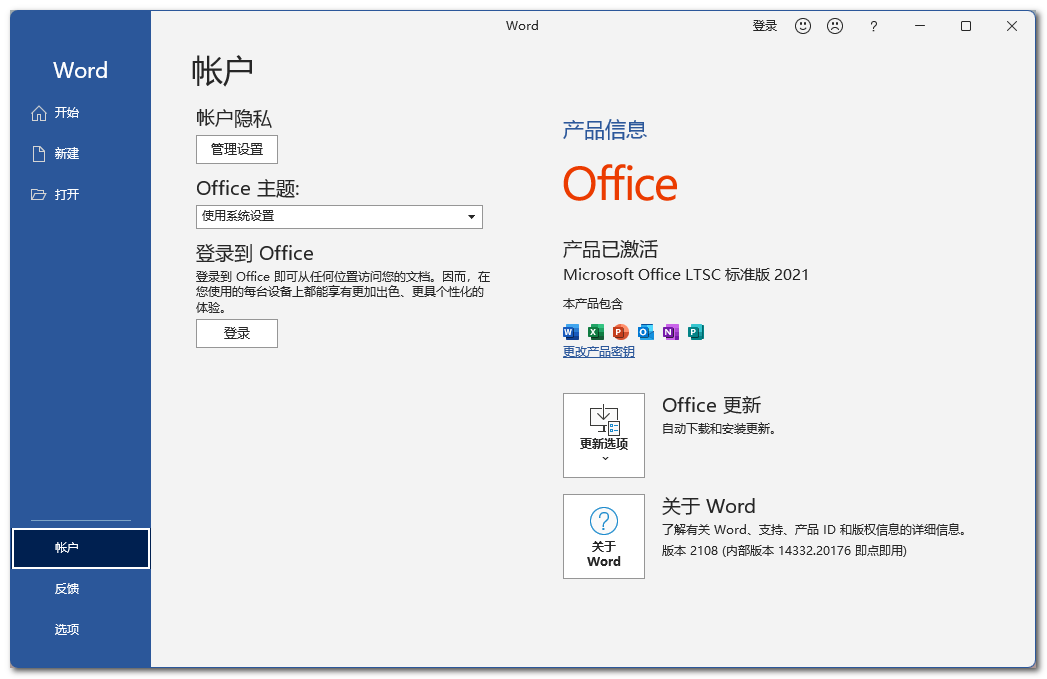This screenshot has height=679, width=1047.
Task: Open the Office 主题 dropdown showing 使用系统设置
Action: (x=339, y=216)
